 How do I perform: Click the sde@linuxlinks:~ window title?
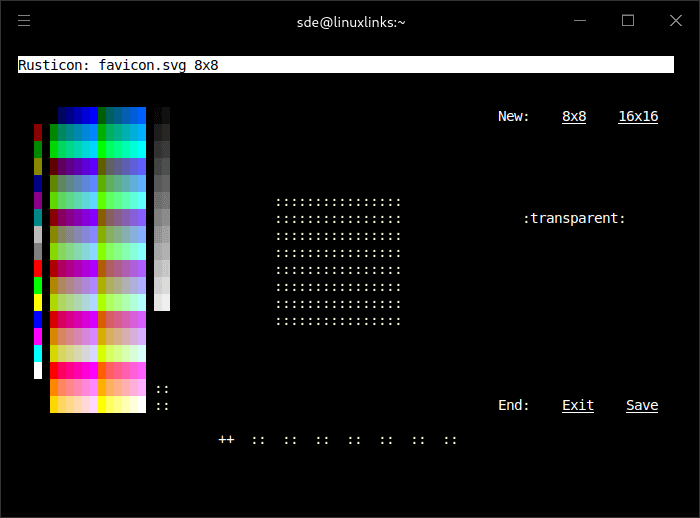[351, 22]
